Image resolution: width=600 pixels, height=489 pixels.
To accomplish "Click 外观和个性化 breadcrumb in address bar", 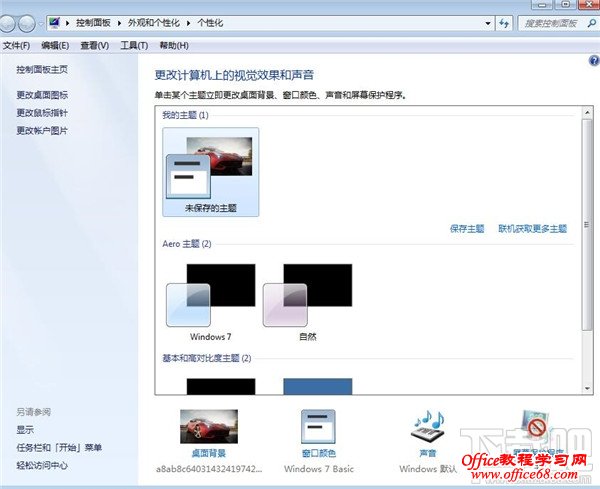I will click(x=154, y=23).
